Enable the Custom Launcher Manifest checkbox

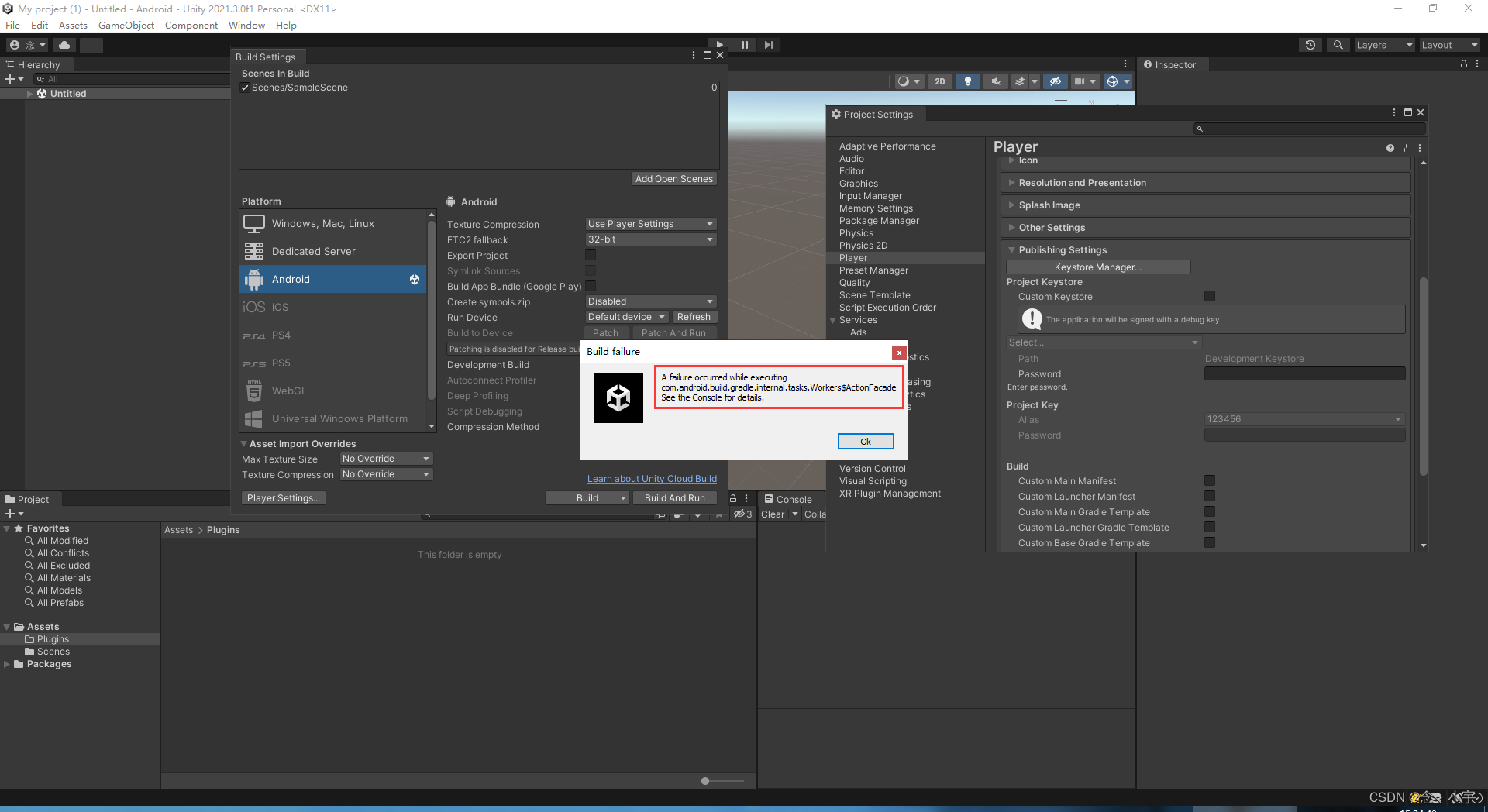pyautogui.click(x=1210, y=496)
